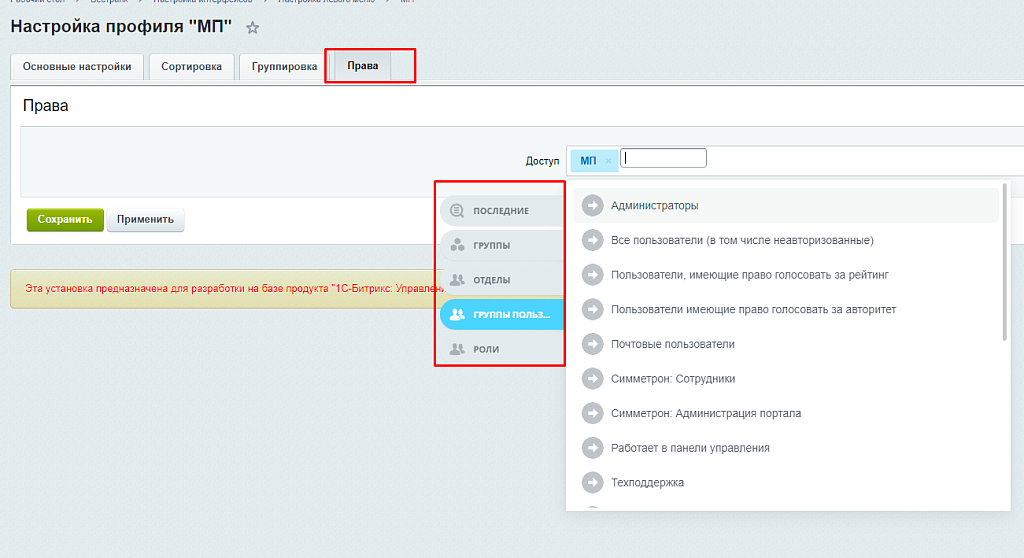
Task: Go to the Группировка tab
Action: (x=284, y=67)
